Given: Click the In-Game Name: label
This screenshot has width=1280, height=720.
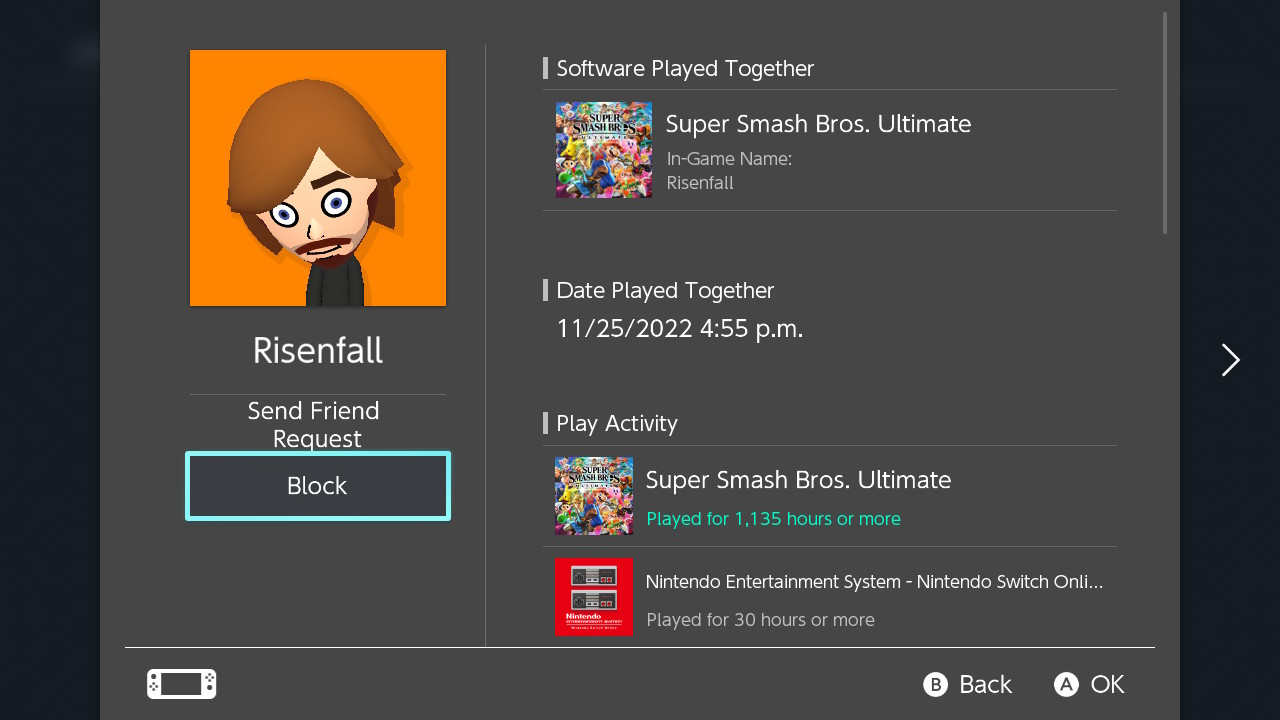Looking at the screenshot, I should [729, 158].
